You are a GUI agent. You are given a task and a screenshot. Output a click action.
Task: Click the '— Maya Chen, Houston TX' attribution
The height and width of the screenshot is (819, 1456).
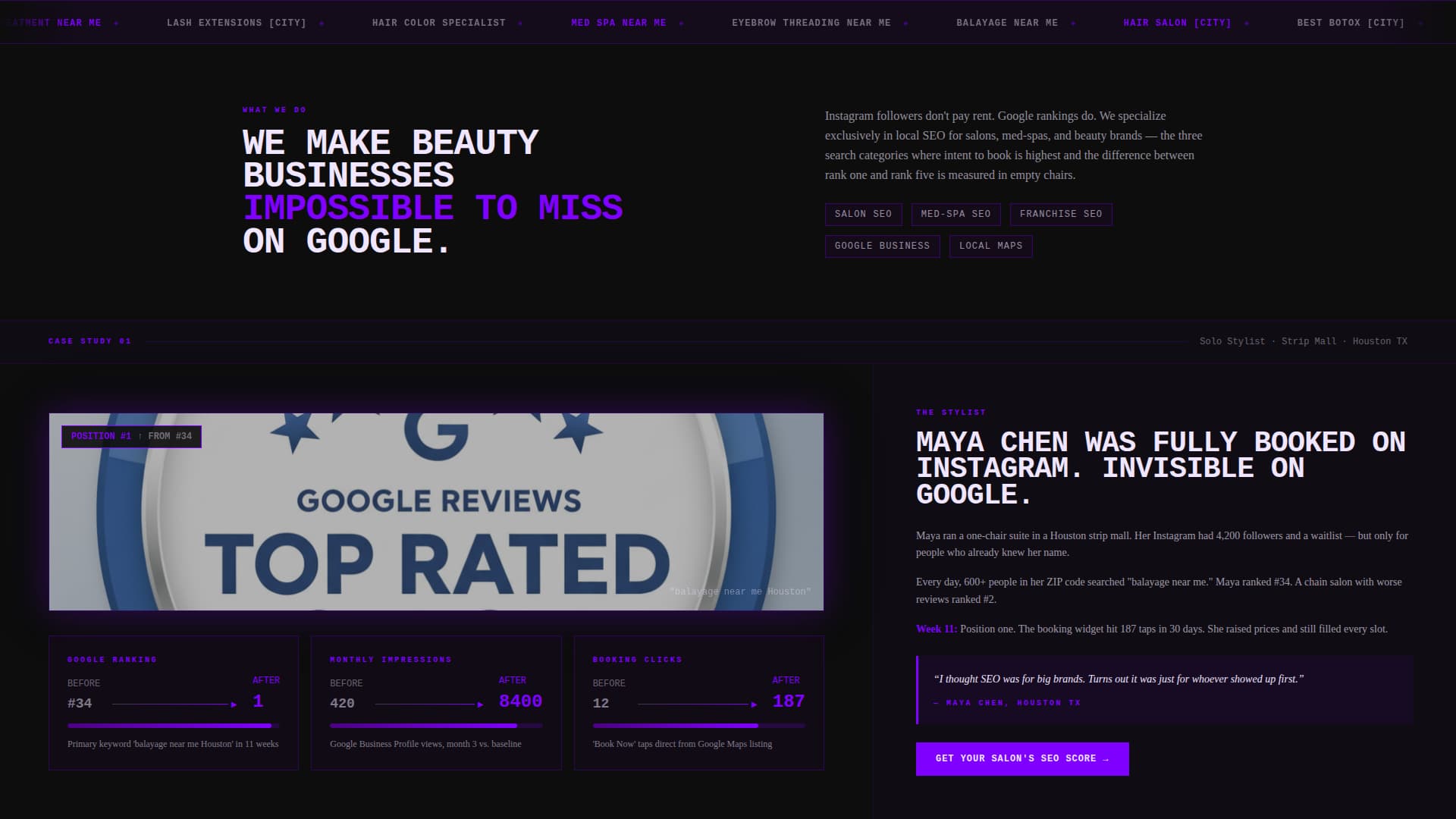(1007, 703)
